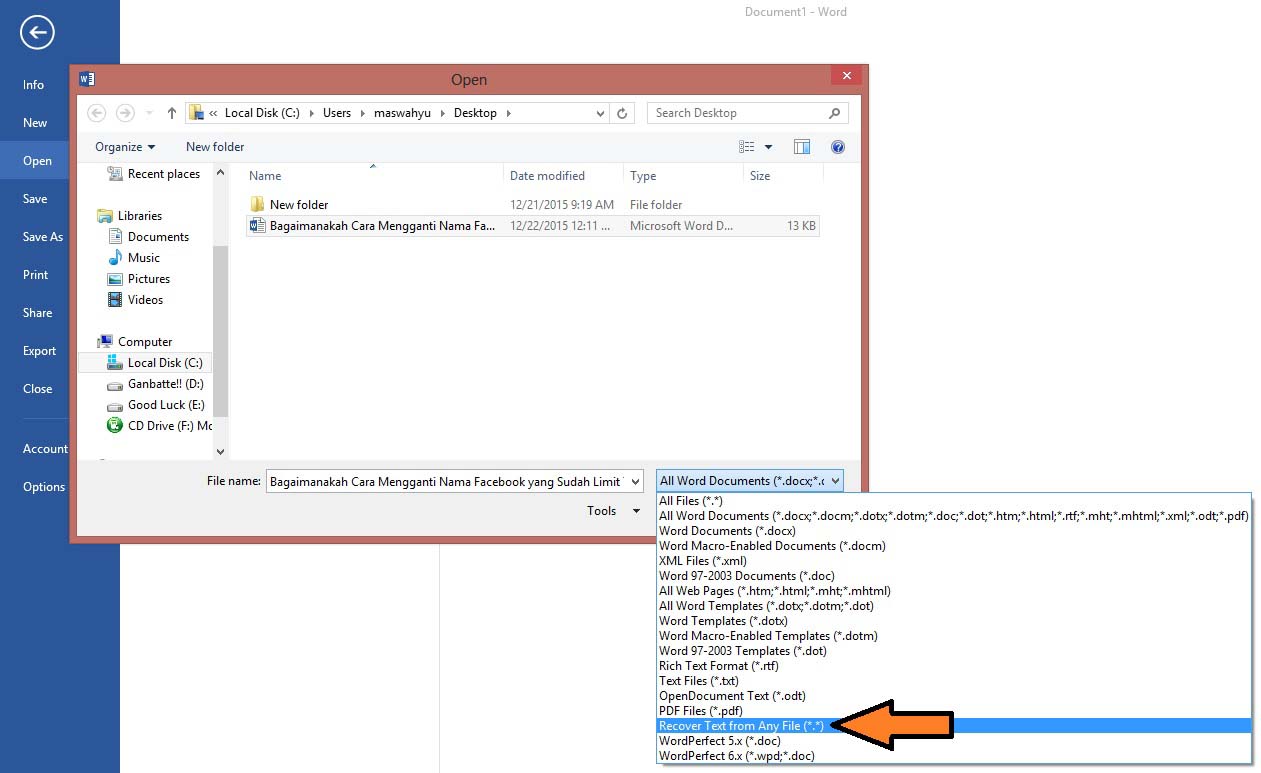Click the search magnifier icon
The height and width of the screenshot is (773, 1261).
pos(835,113)
